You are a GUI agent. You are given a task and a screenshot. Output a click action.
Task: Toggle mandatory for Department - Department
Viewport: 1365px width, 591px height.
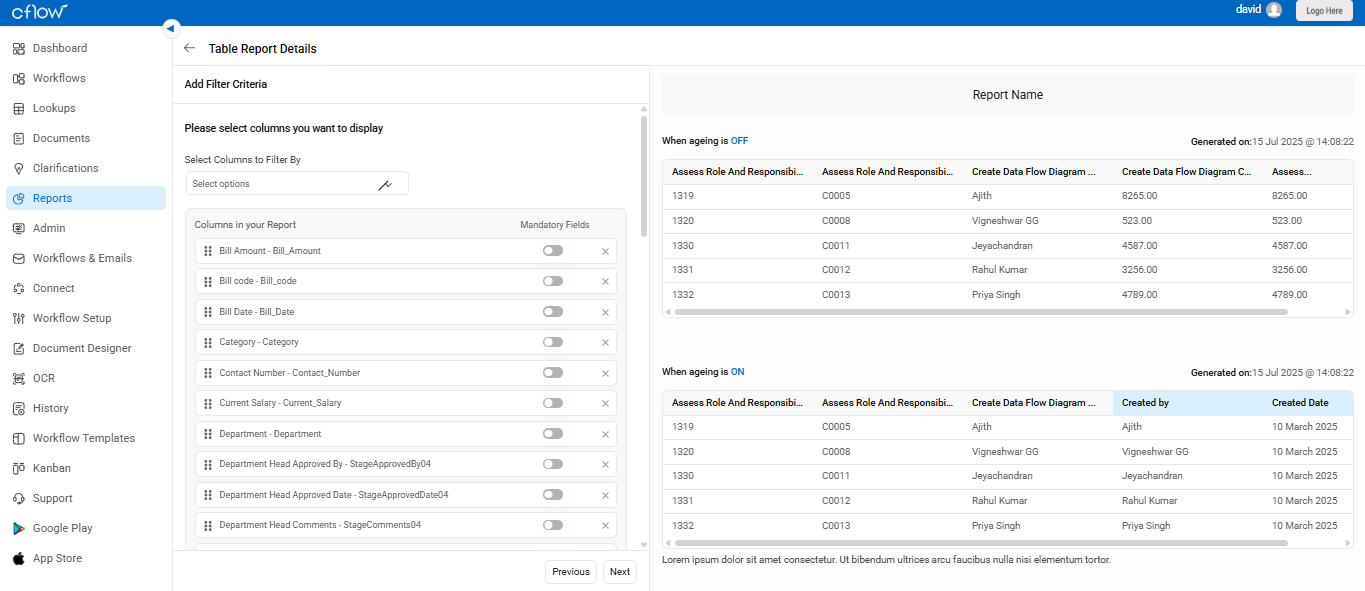(553, 434)
